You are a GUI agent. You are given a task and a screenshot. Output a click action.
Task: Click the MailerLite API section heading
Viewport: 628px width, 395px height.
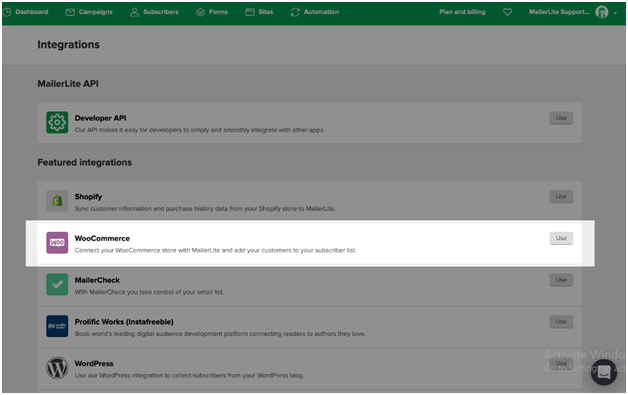68,84
